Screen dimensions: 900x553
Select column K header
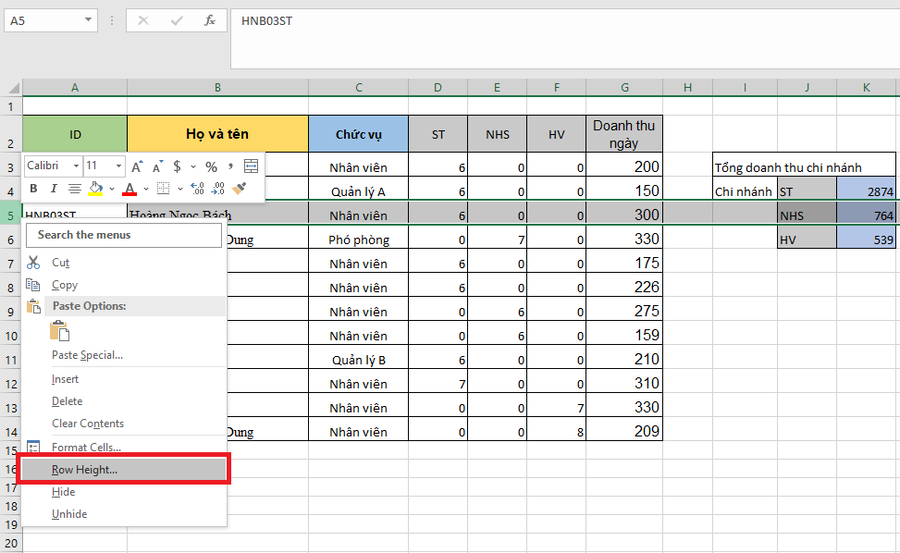click(866, 88)
